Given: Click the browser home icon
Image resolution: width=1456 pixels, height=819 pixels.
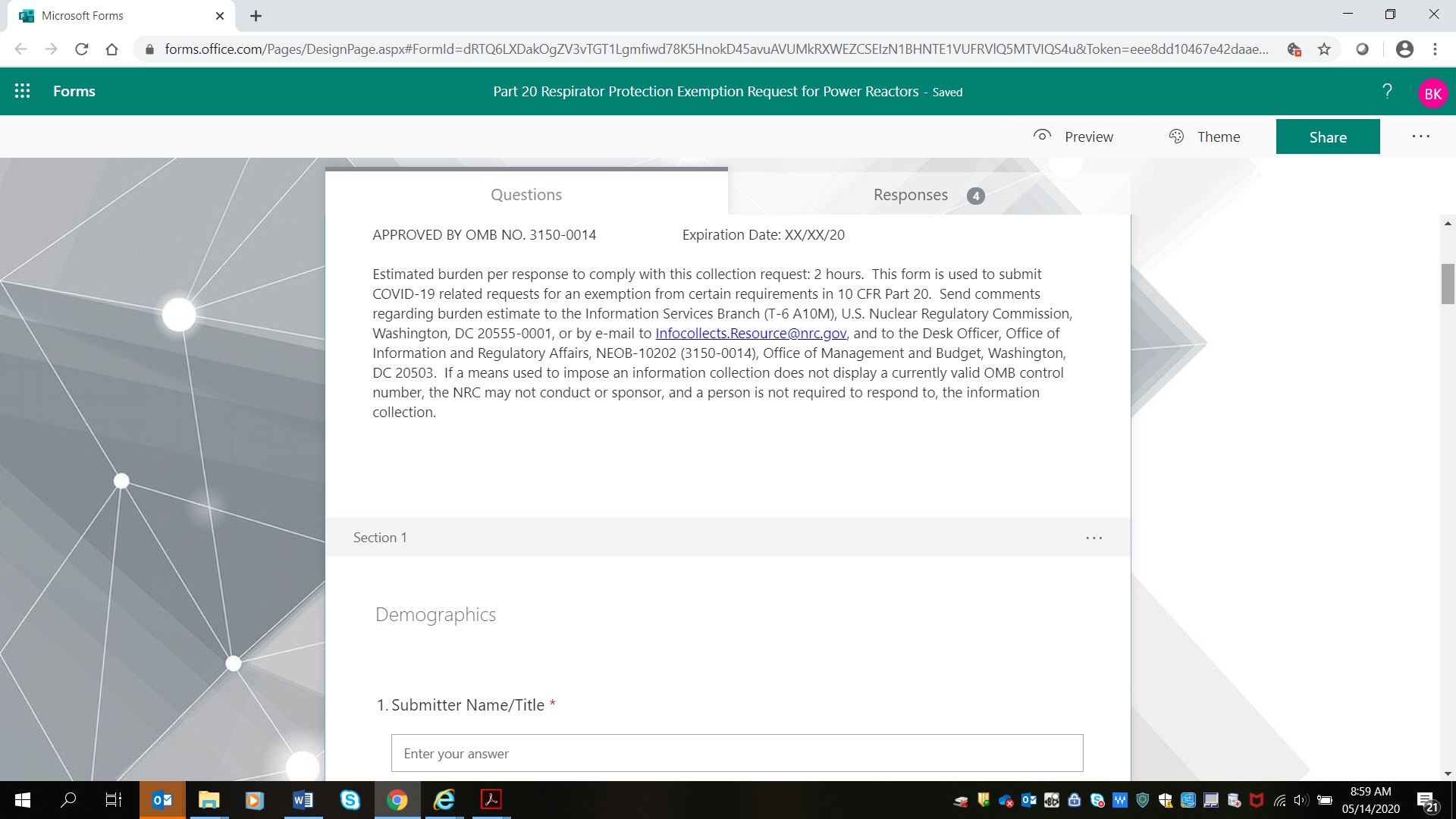Looking at the screenshot, I should coord(112,49).
